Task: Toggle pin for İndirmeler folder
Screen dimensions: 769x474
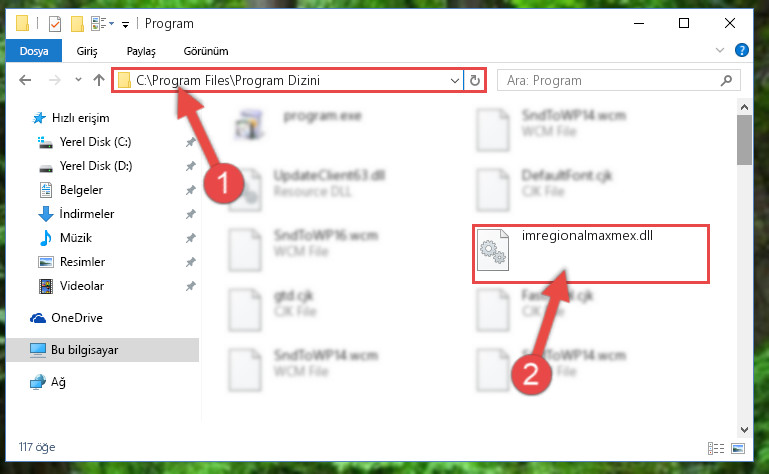Action: click(190, 214)
